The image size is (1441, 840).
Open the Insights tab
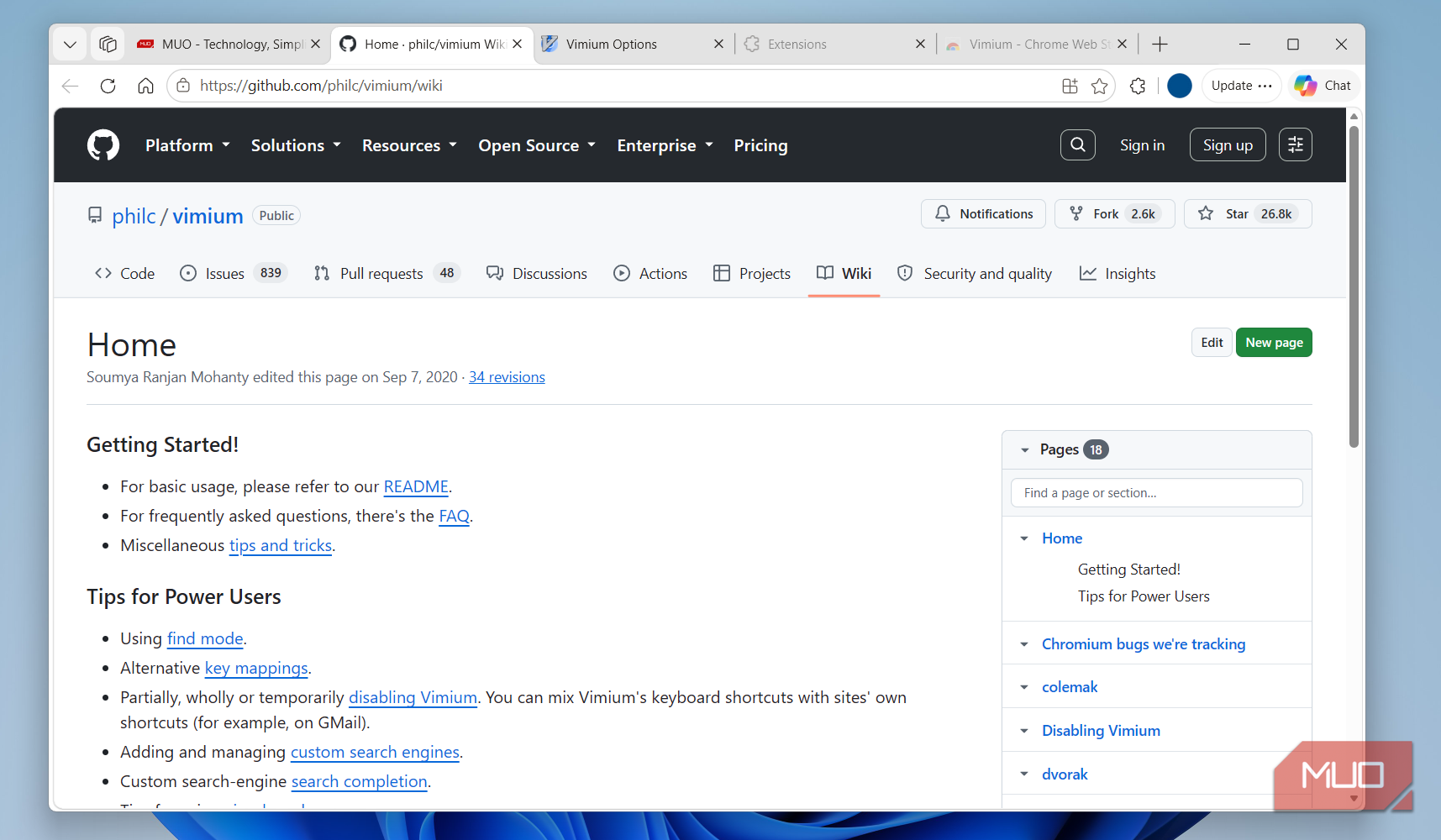tap(1118, 274)
